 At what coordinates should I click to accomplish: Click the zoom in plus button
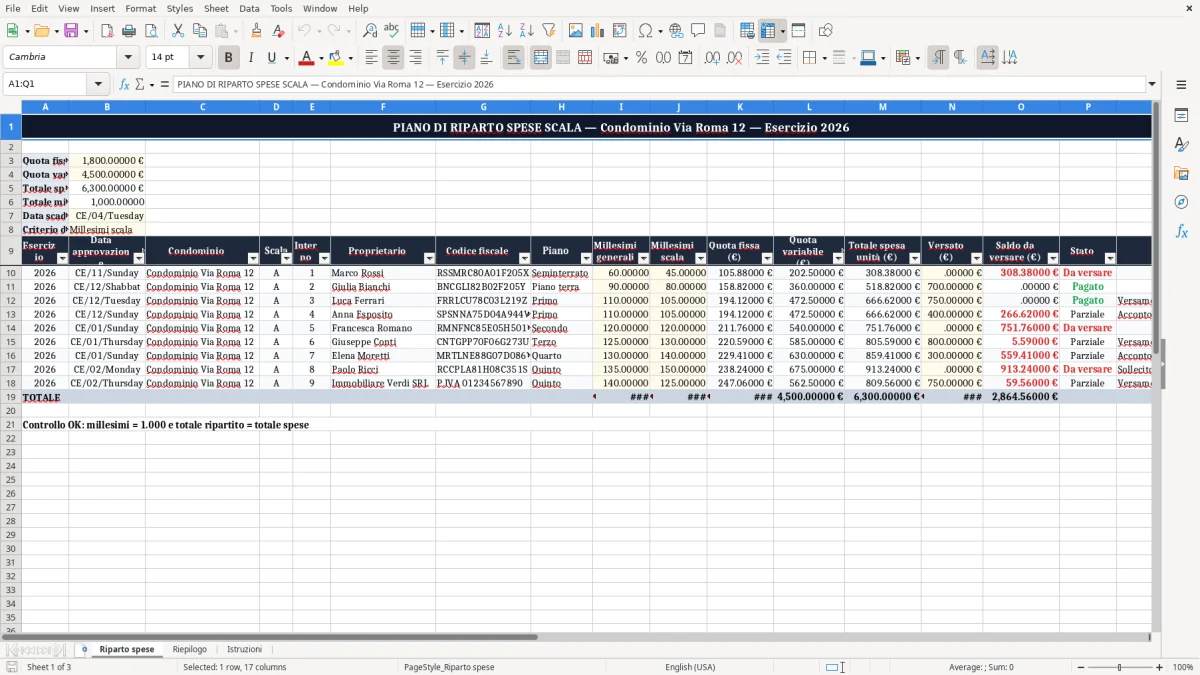[x=1160, y=667]
